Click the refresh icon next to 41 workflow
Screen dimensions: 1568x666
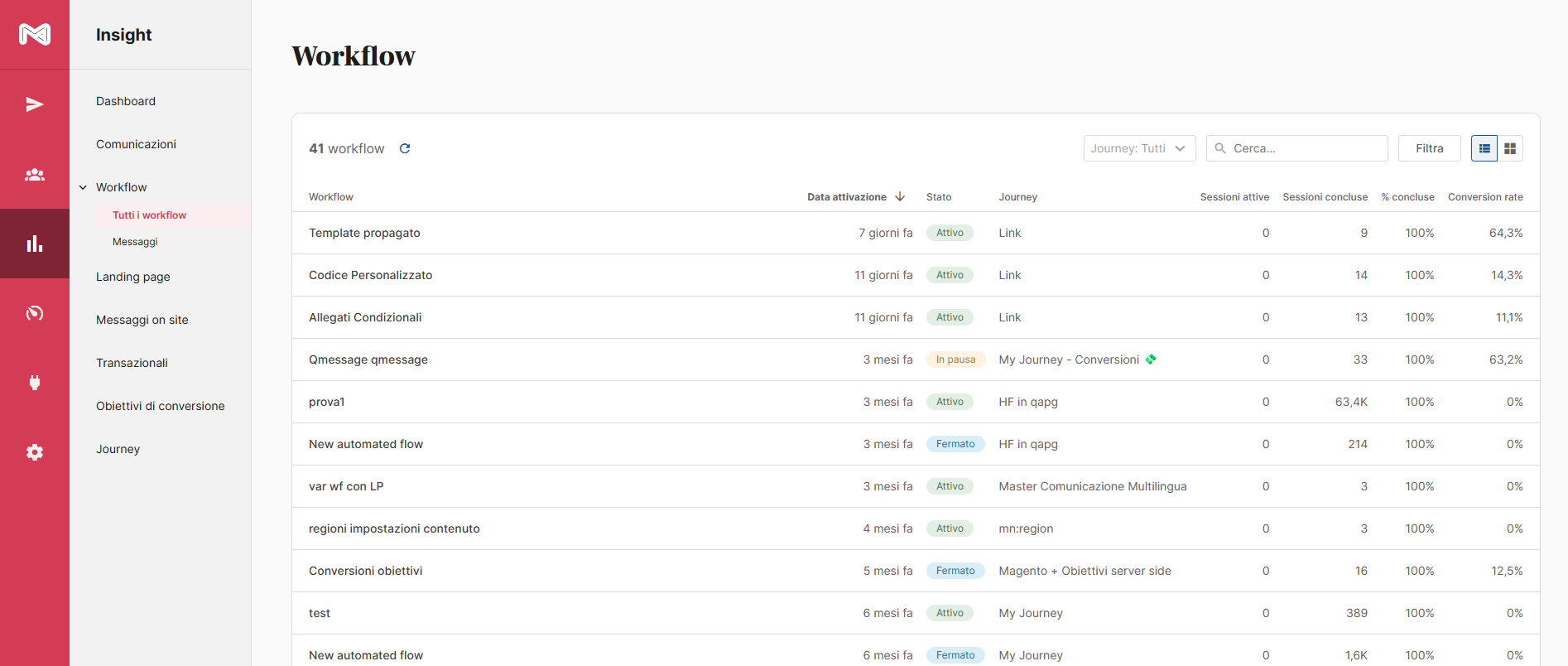[405, 149]
